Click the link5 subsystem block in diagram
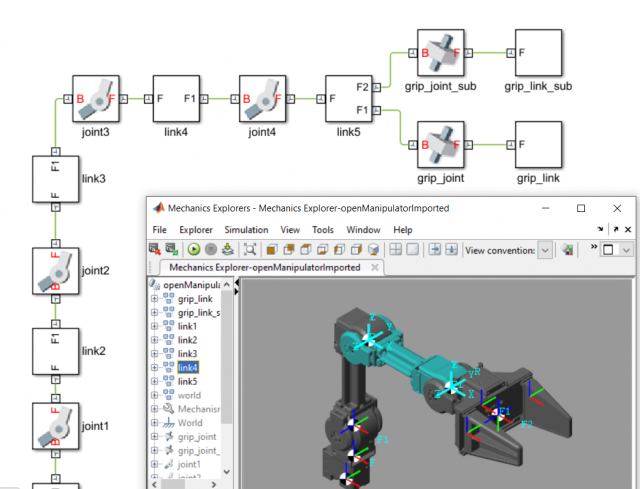Image resolution: width=640 pixels, height=489 pixels. 349,98
